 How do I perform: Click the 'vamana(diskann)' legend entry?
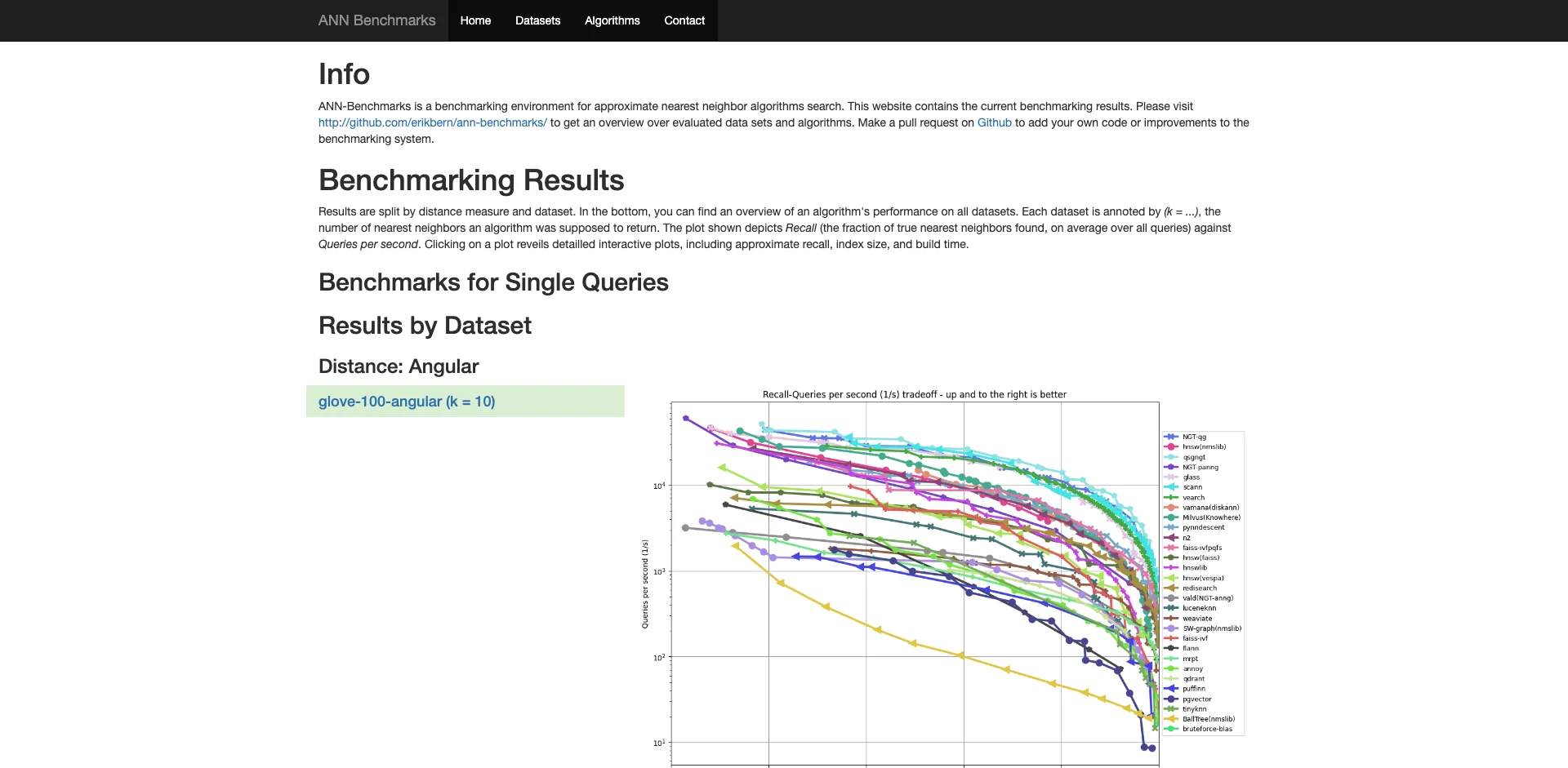point(1211,508)
